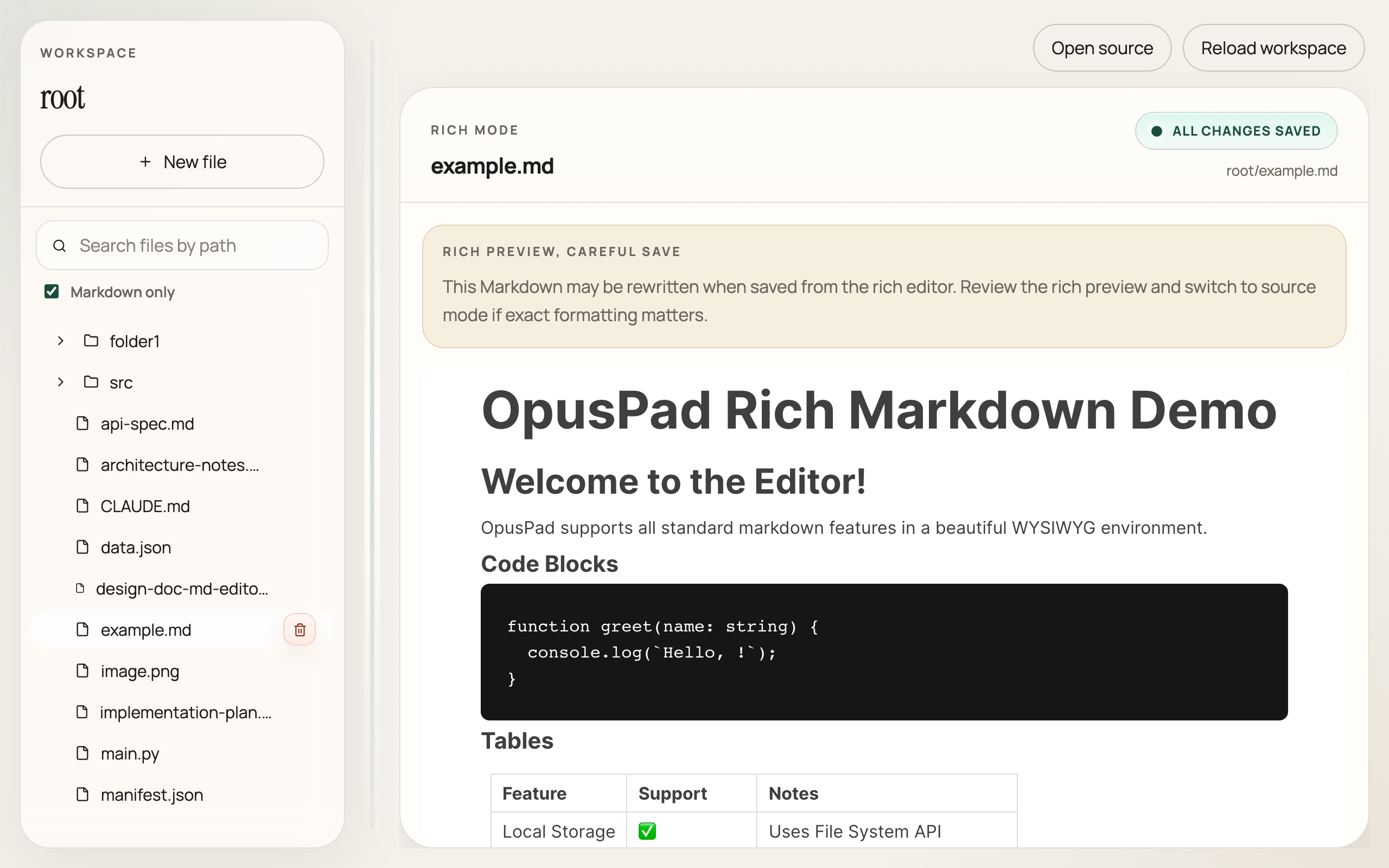Click the folder icon beside folder1
The image size is (1389, 868).
91,341
